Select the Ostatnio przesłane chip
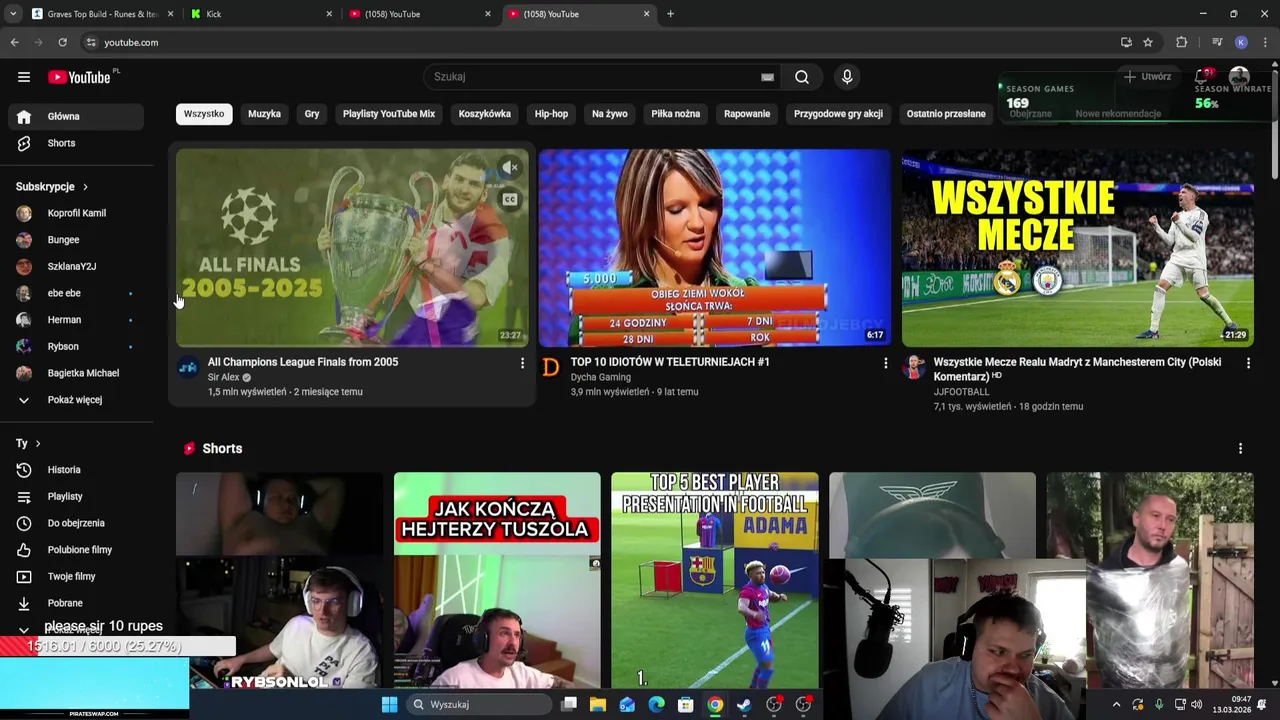 tap(946, 114)
